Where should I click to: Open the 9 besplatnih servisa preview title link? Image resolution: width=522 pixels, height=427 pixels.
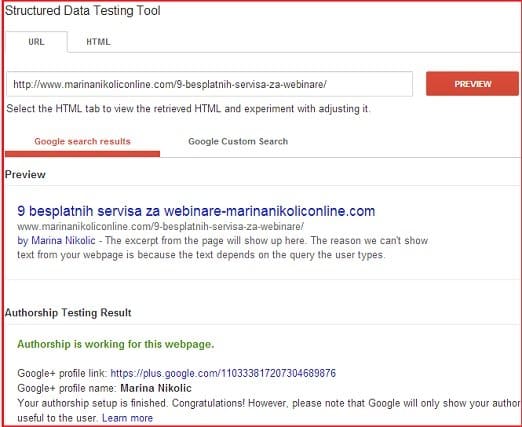196,211
